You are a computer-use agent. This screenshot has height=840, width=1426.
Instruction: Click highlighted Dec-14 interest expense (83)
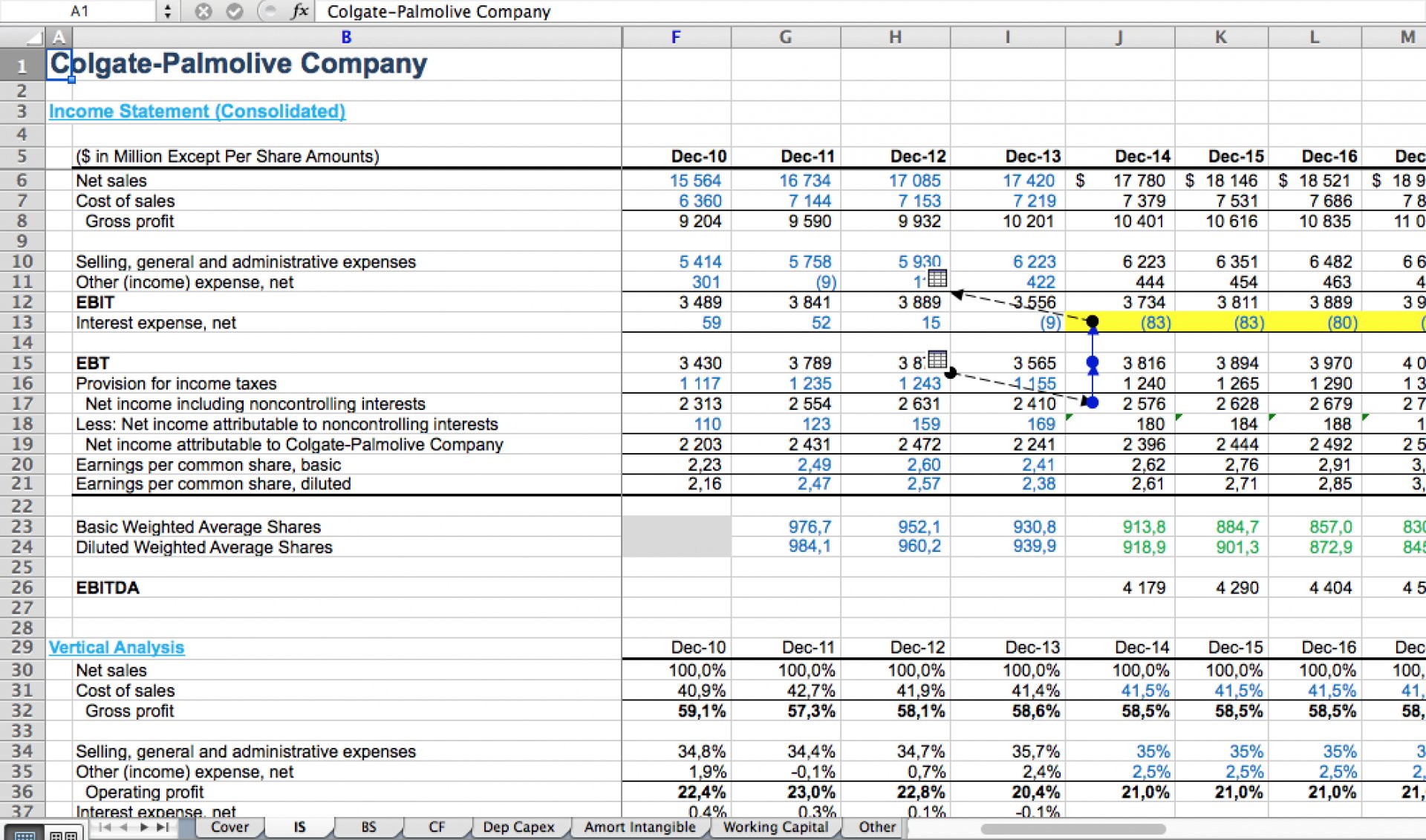[1156, 322]
